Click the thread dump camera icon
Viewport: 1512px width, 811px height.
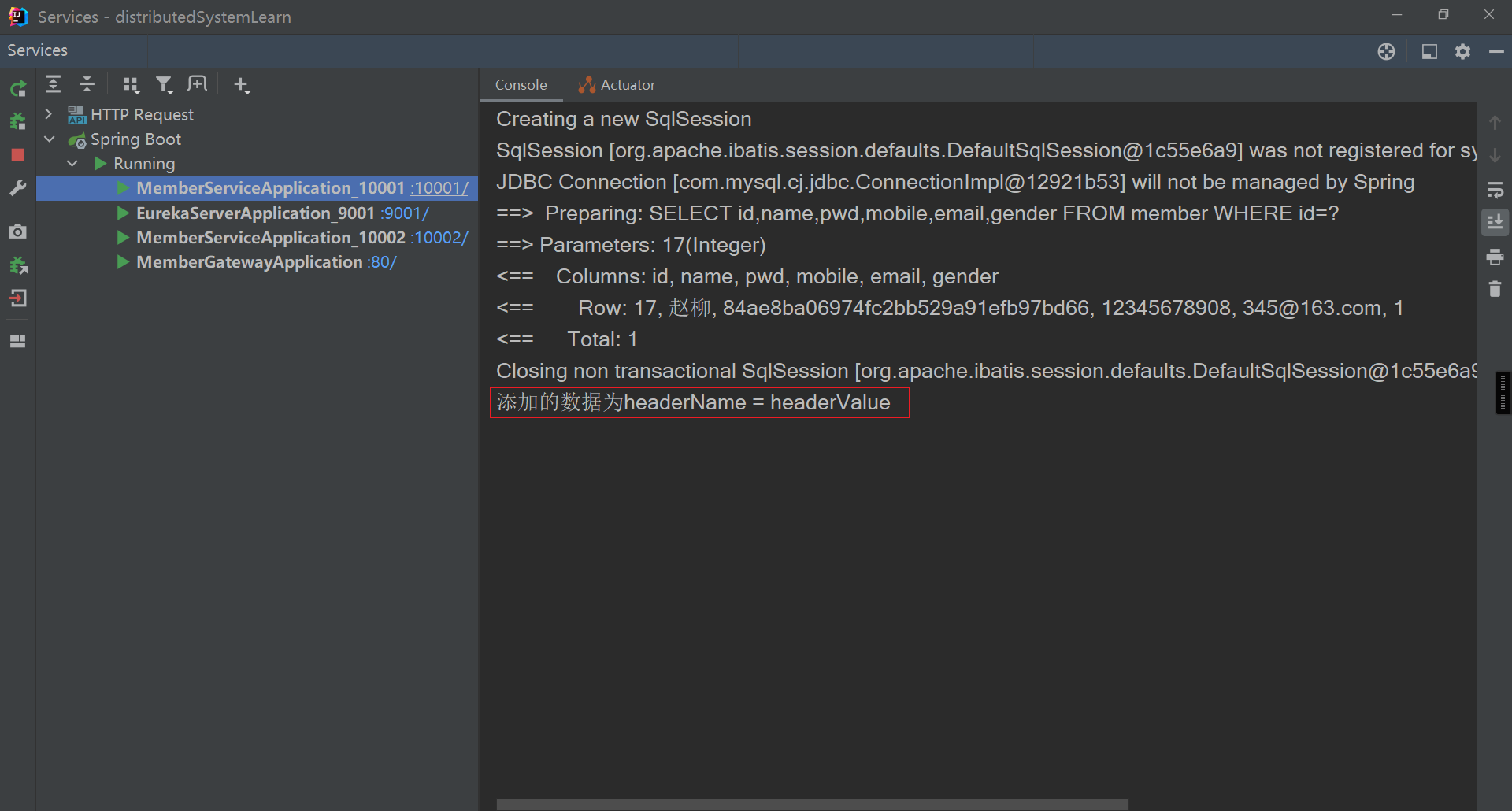point(17,231)
